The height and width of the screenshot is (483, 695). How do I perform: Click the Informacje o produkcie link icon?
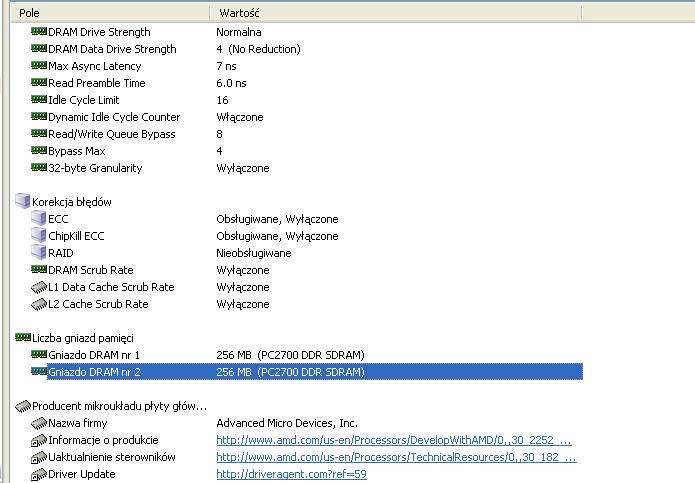coord(39,440)
